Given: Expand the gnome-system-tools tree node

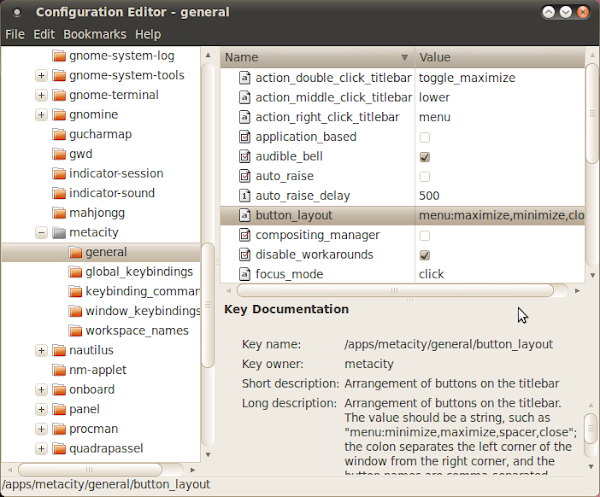Looking at the screenshot, I should tap(41, 75).
